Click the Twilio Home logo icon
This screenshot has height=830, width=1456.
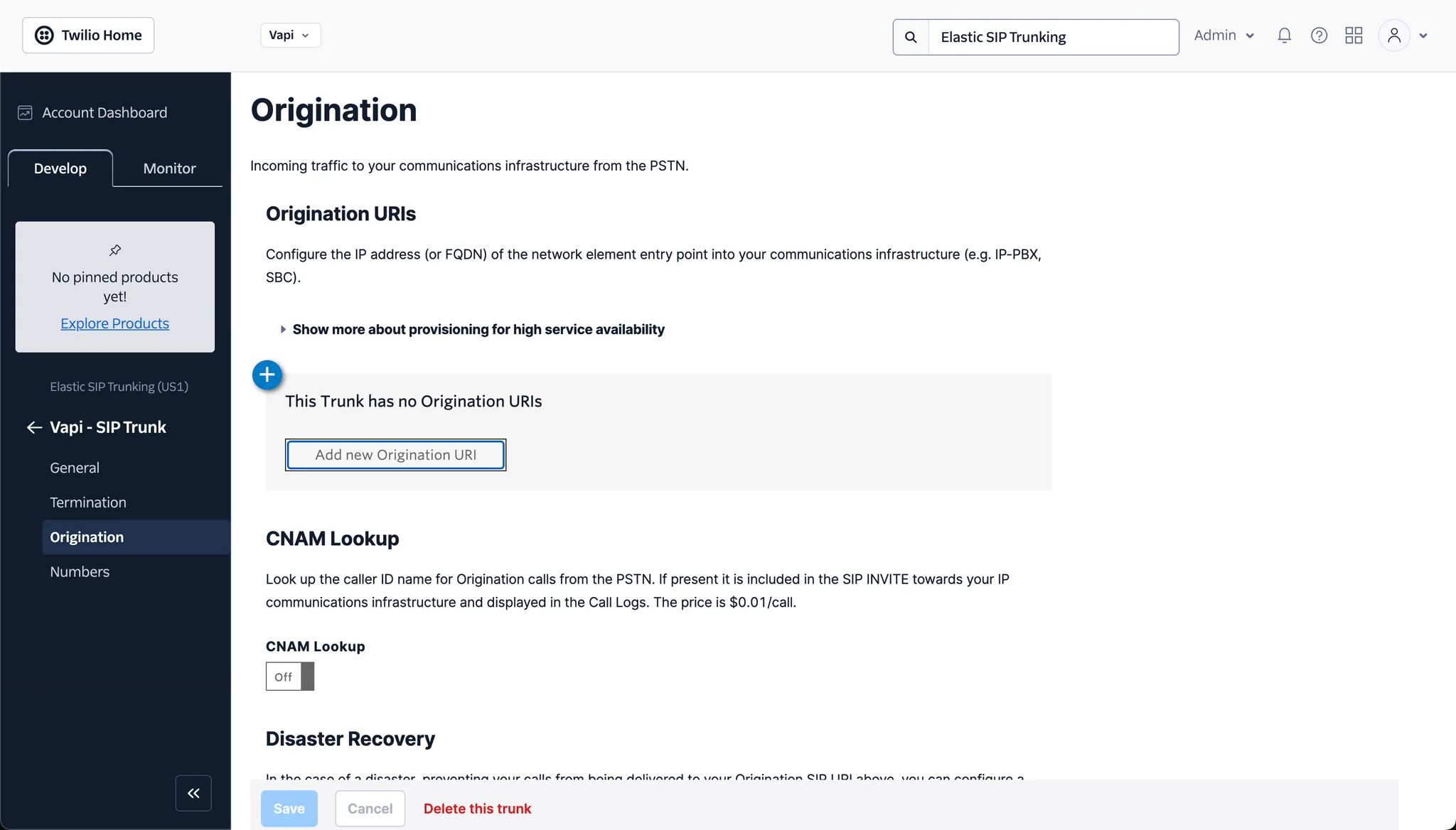click(x=43, y=35)
